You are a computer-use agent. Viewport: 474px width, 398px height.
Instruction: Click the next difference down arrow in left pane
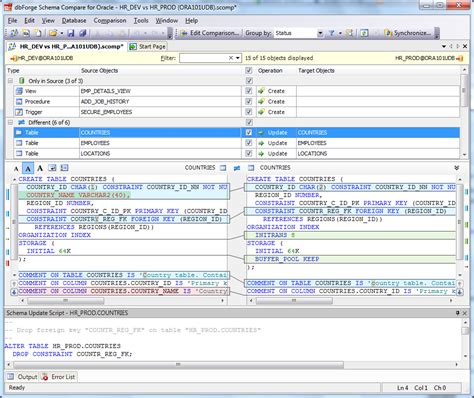pos(14,292)
